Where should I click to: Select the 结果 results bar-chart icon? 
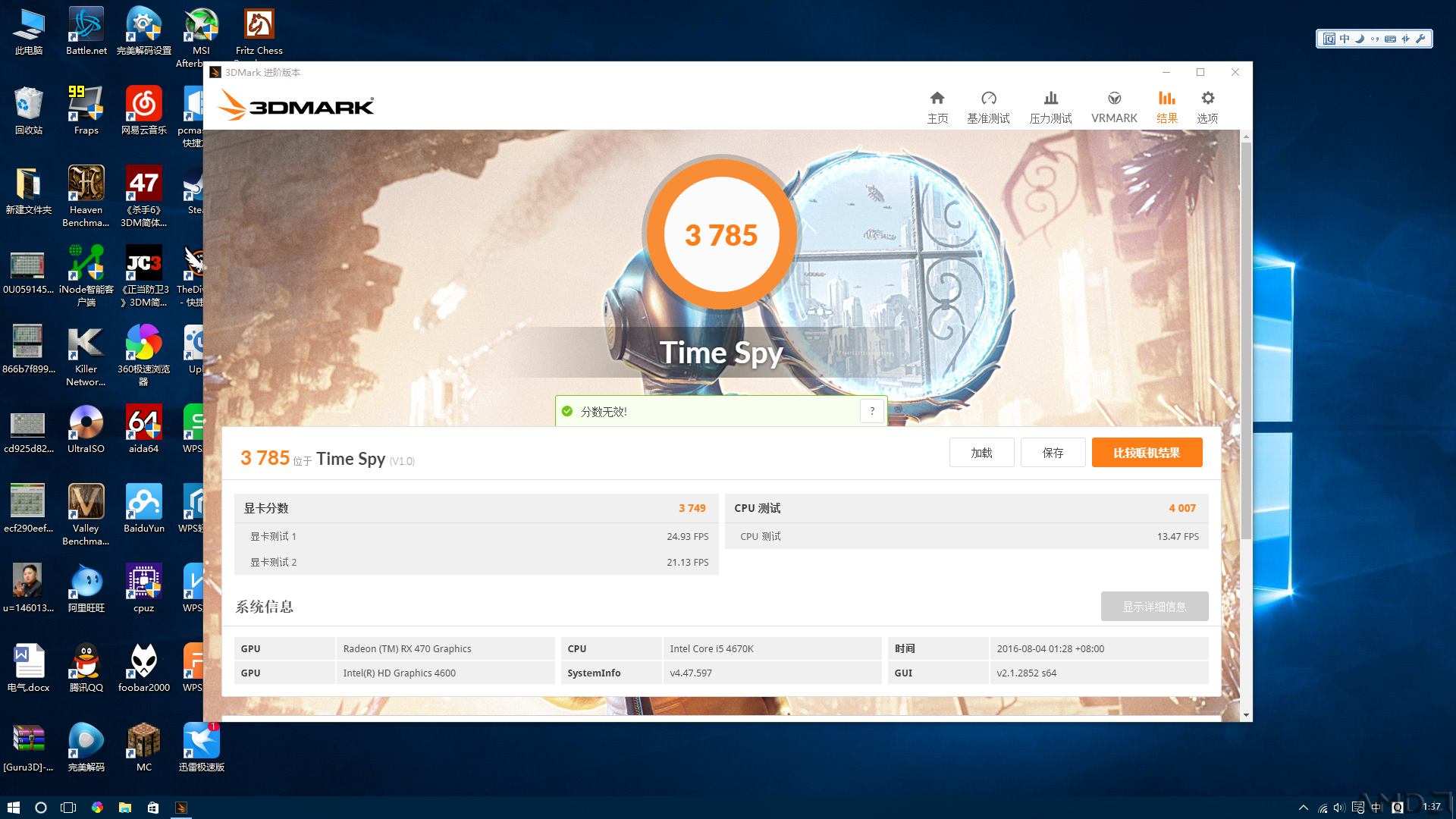click(x=1166, y=107)
